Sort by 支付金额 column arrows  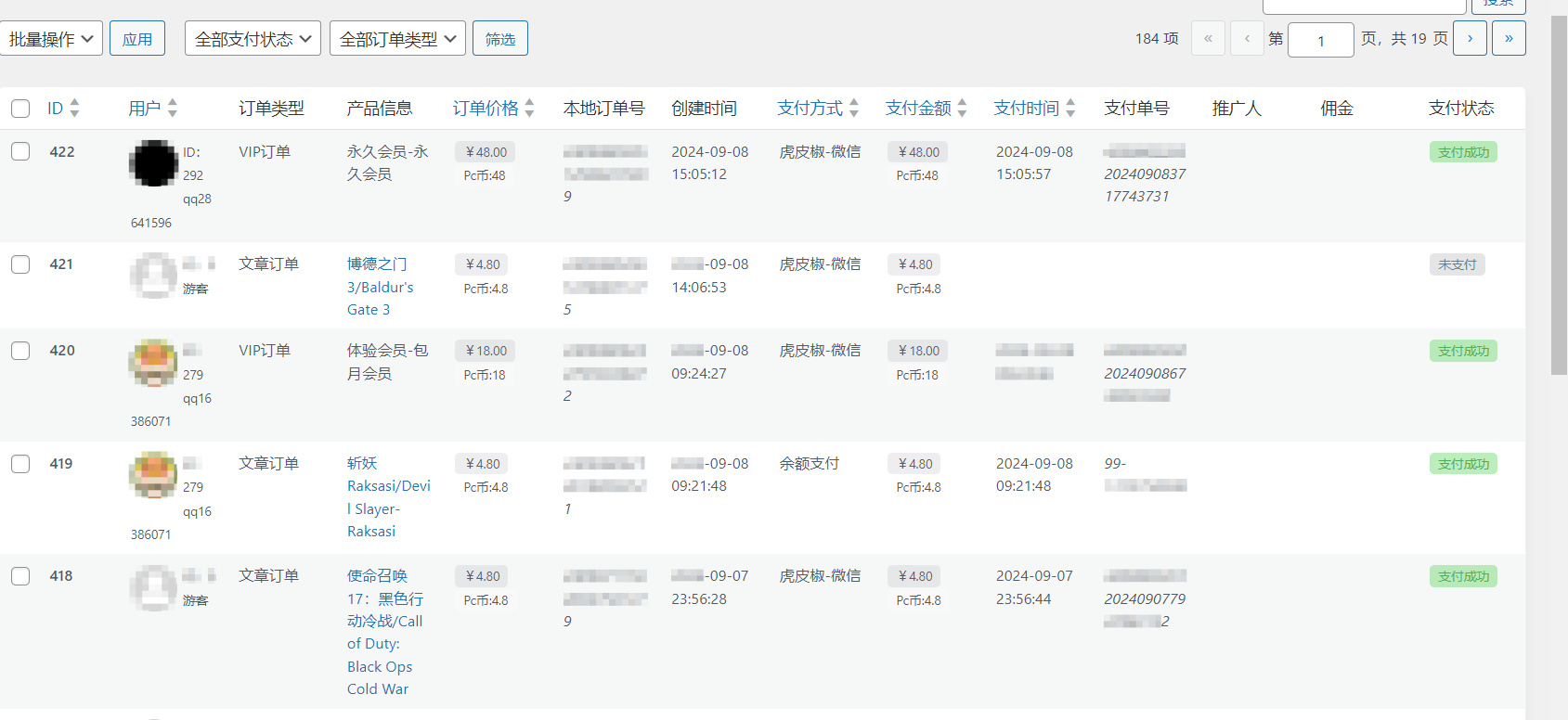[x=962, y=108]
